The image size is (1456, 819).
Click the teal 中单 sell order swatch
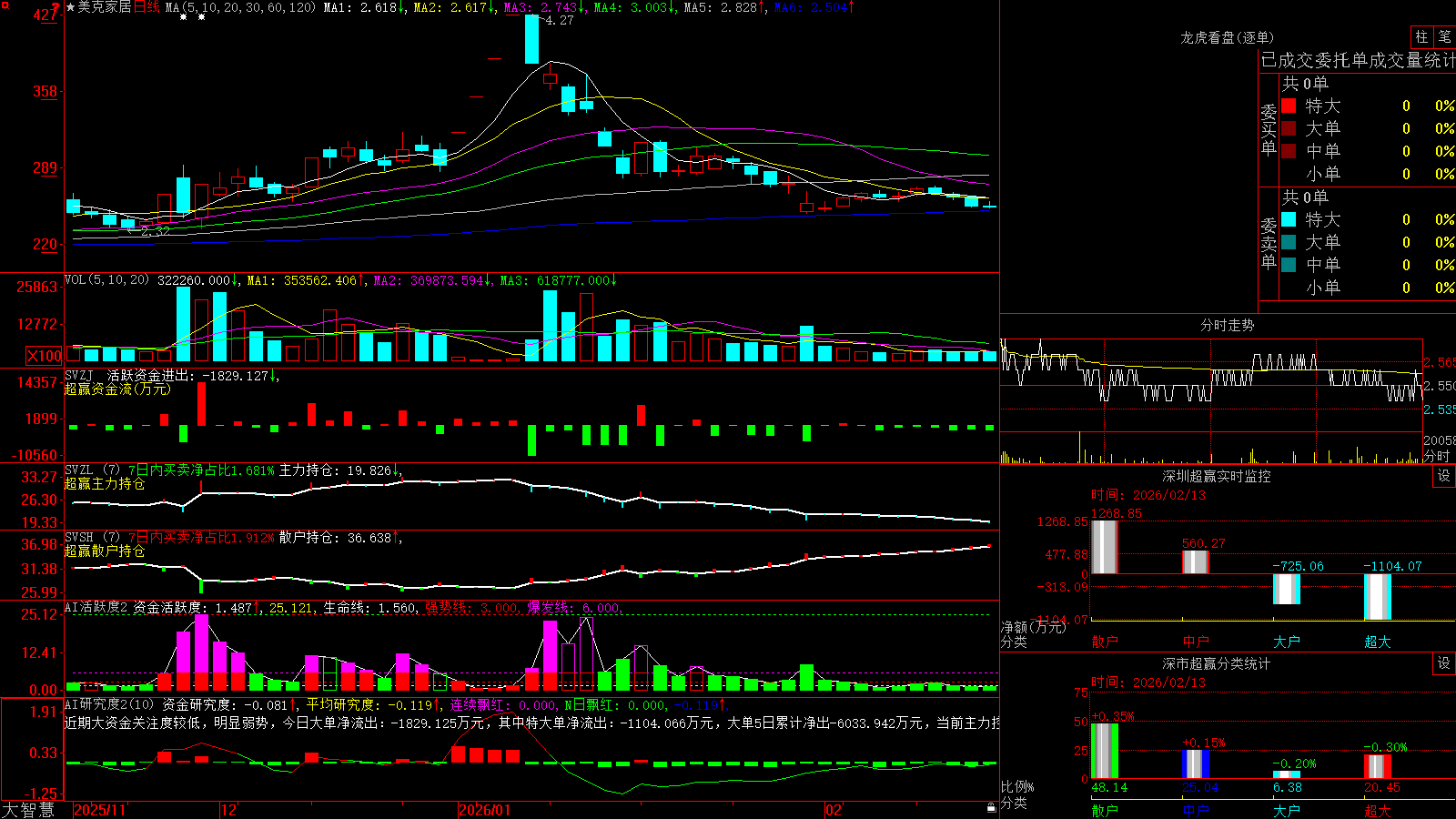coord(1289,265)
